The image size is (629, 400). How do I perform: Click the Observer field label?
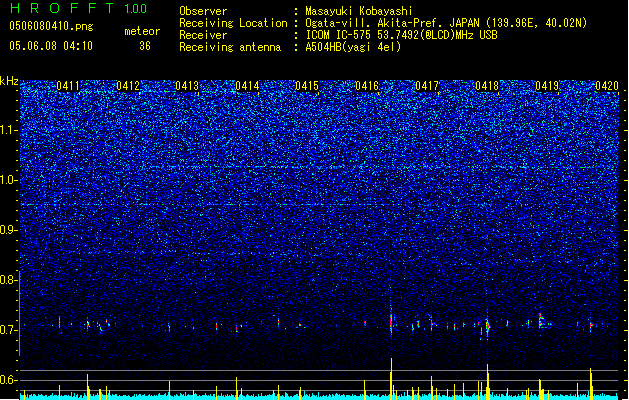[x=203, y=11]
